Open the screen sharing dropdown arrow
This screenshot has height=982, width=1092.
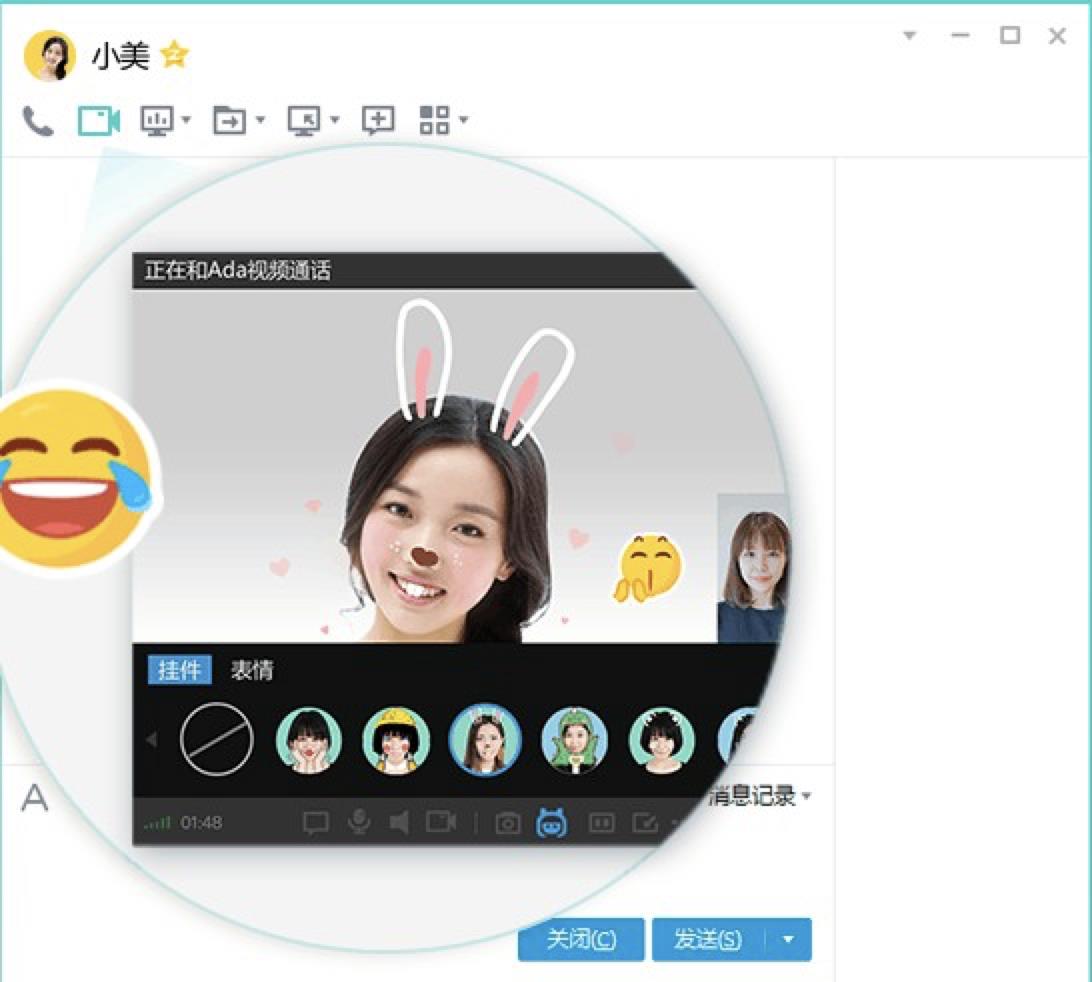coord(186,121)
